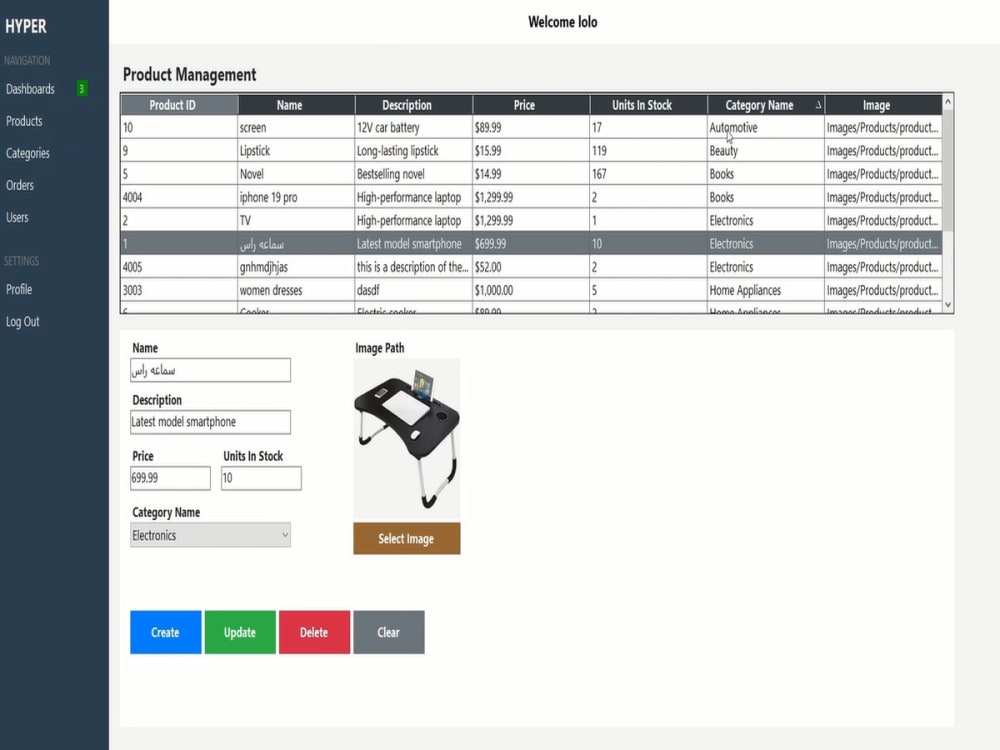Click the '$89.99' price cell

click(531, 128)
